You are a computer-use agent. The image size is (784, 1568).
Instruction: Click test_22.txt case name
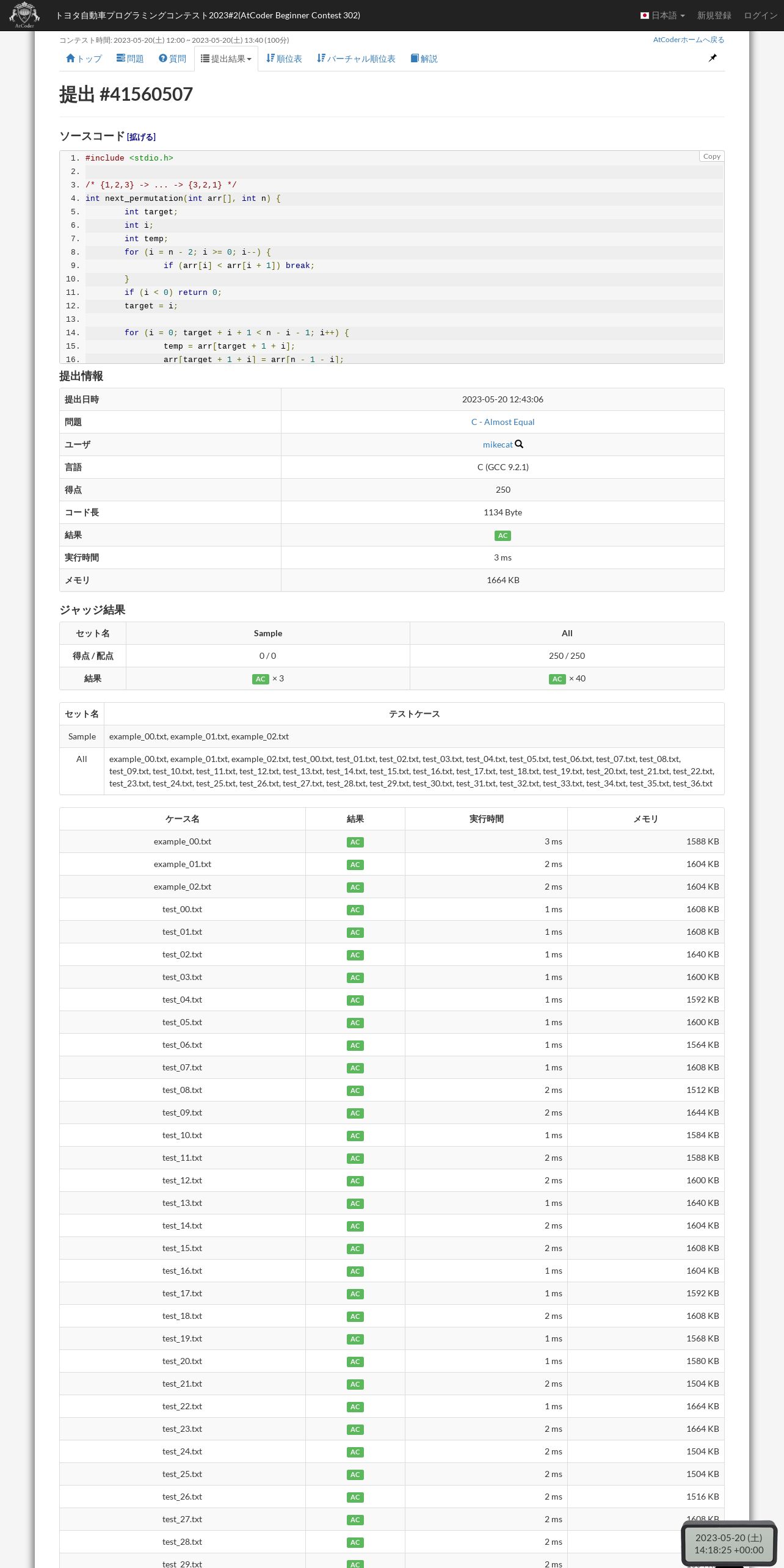182,1406
